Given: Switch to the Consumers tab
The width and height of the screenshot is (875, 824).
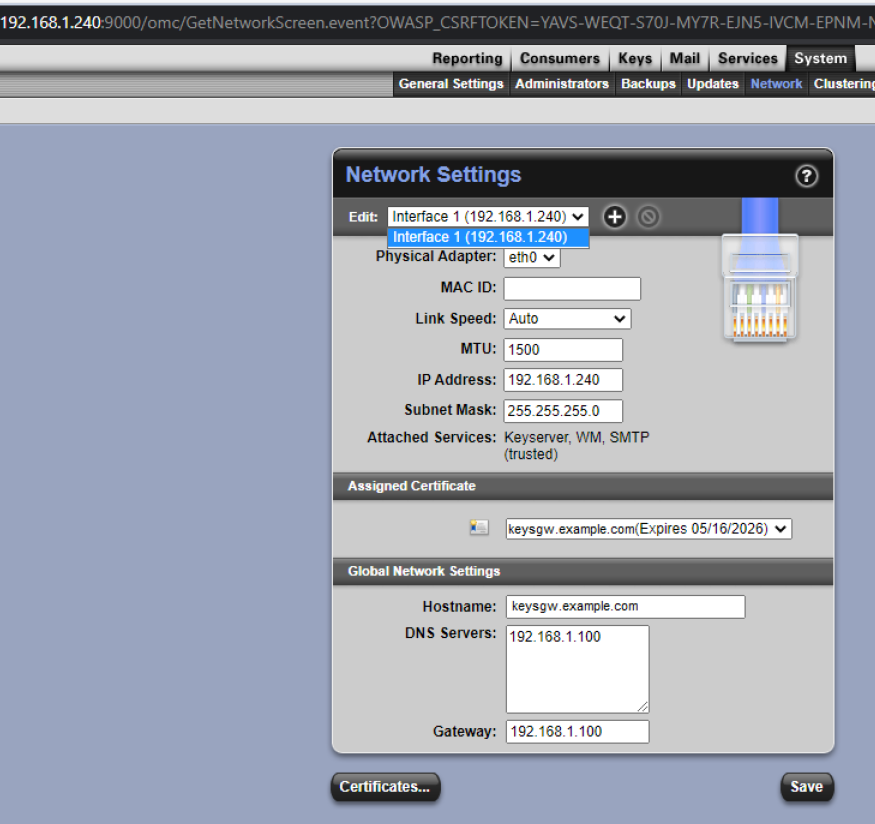Looking at the screenshot, I should [x=560, y=59].
